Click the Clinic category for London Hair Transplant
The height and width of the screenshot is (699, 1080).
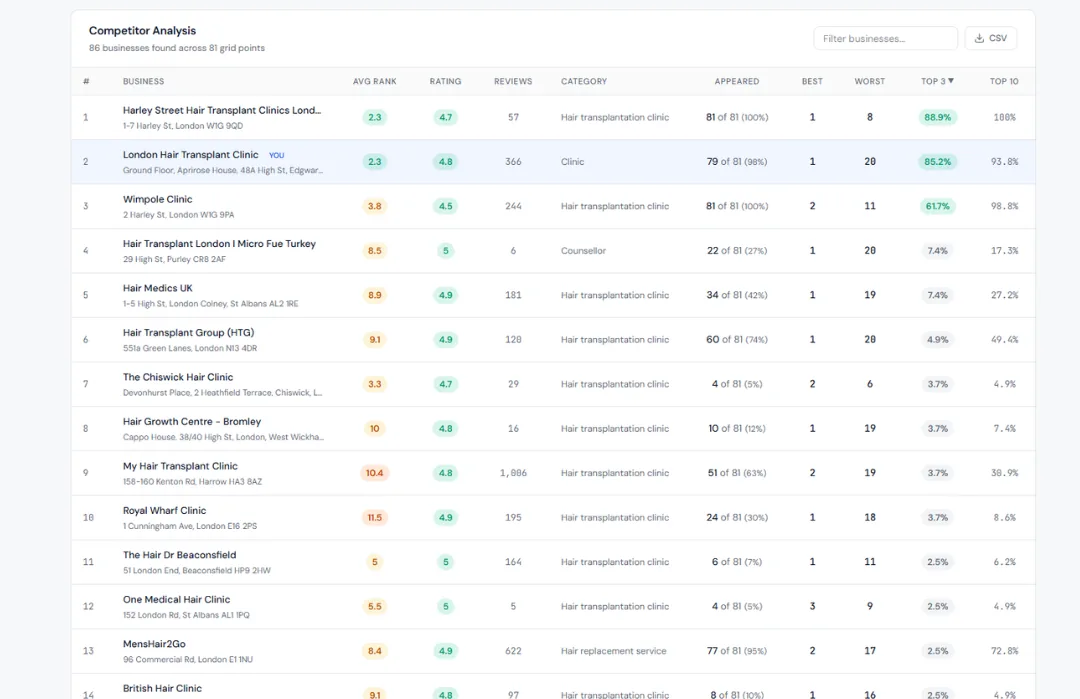point(572,162)
